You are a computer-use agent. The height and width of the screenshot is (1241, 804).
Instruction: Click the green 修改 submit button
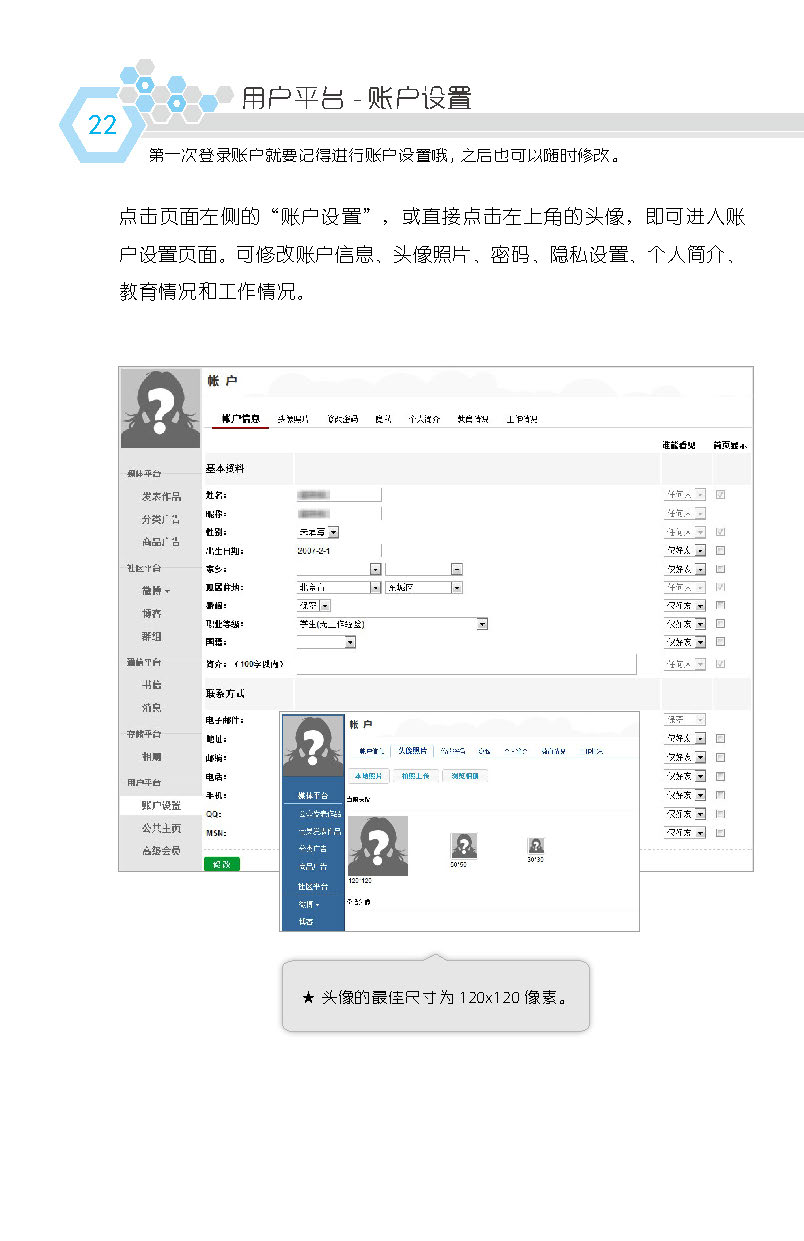[222, 863]
